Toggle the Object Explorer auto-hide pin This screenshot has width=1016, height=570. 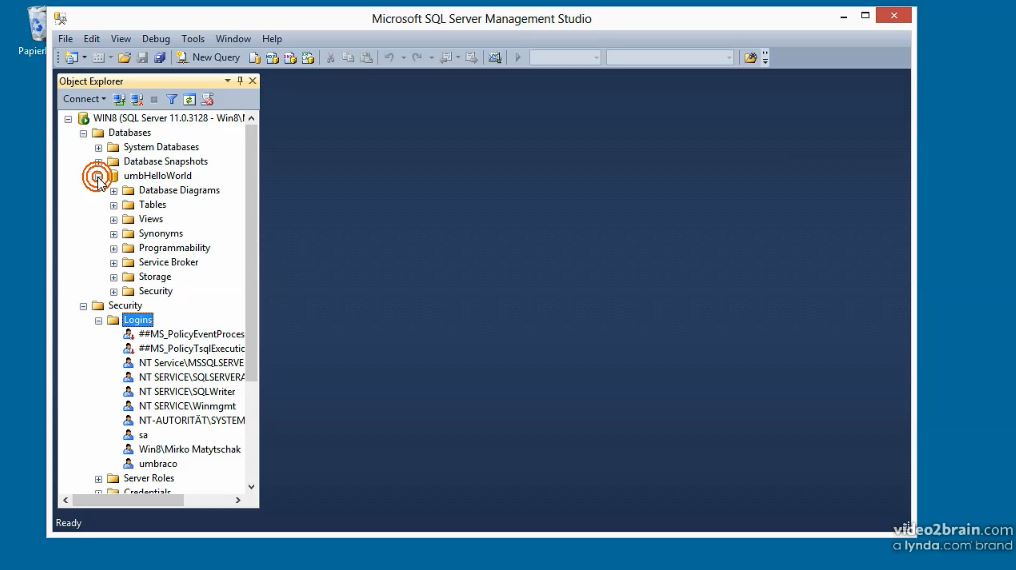click(x=240, y=81)
